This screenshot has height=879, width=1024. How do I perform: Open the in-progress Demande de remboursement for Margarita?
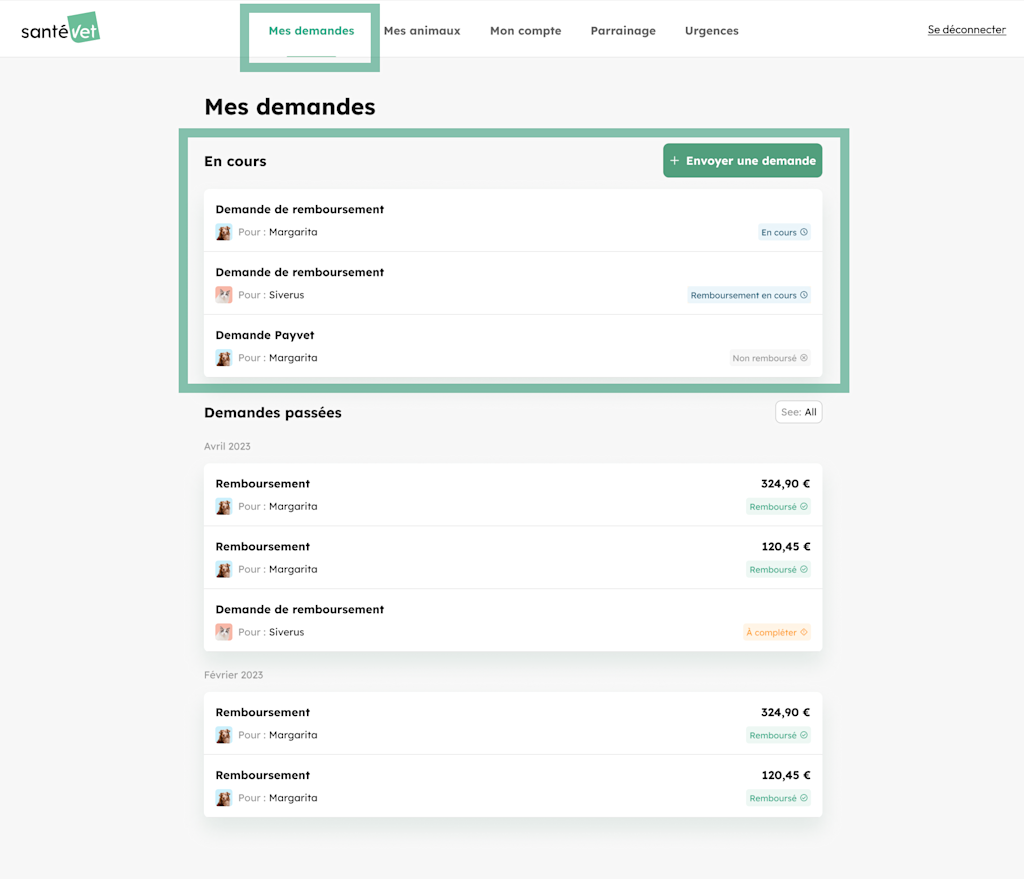pos(513,221)
